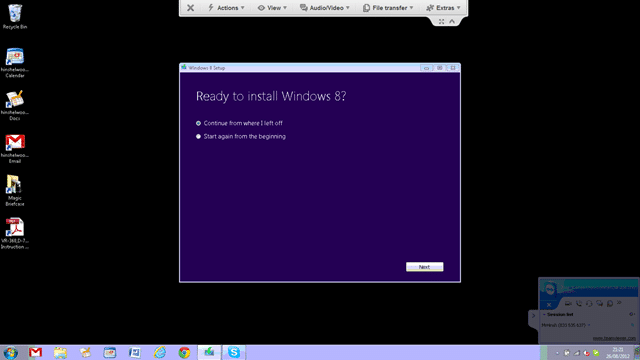Open the Docs desktop shortcut
Image resolution: width=640 pixels, height=360 pixels.
15,106
